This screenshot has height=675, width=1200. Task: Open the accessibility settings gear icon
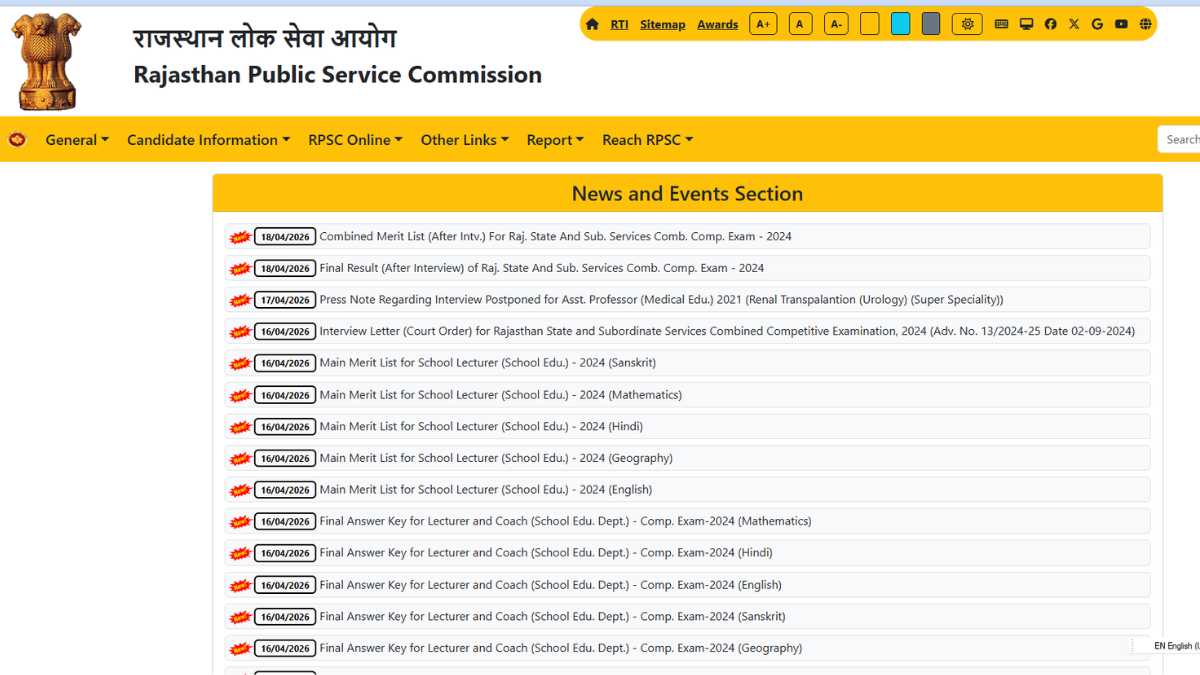966,23
